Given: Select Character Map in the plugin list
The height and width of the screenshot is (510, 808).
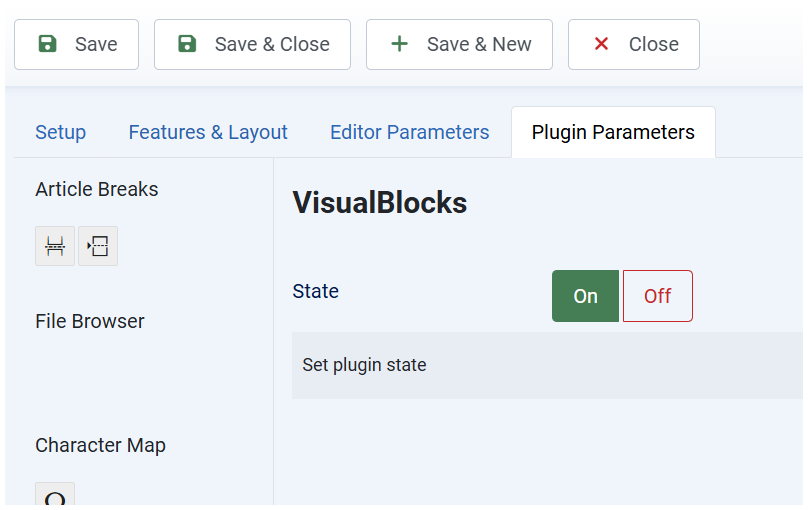Looking at the screenshot, I should [x=100, y=445].
